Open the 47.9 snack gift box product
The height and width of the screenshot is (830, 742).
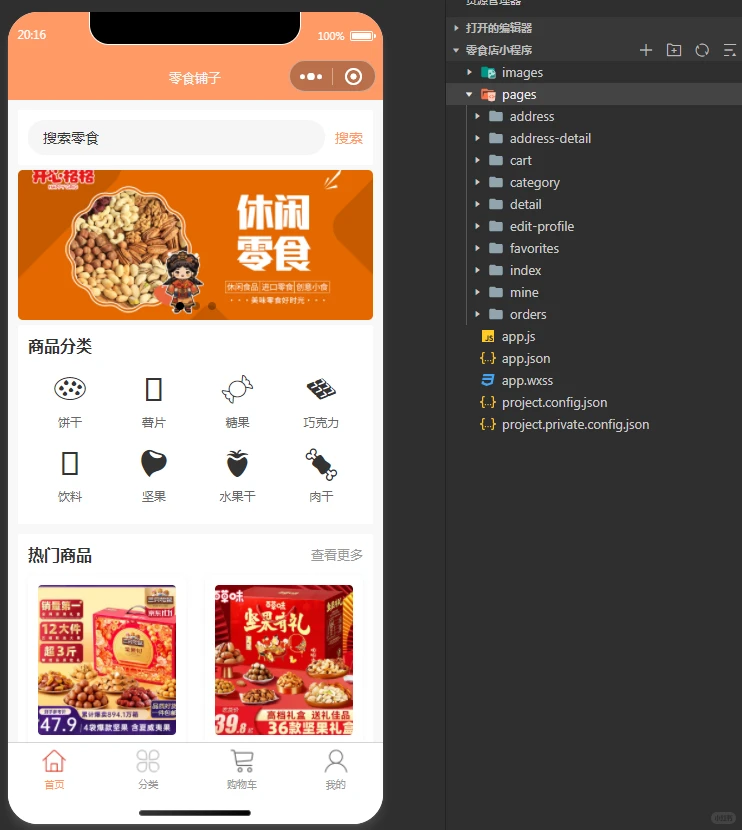[x=107, y=660]
